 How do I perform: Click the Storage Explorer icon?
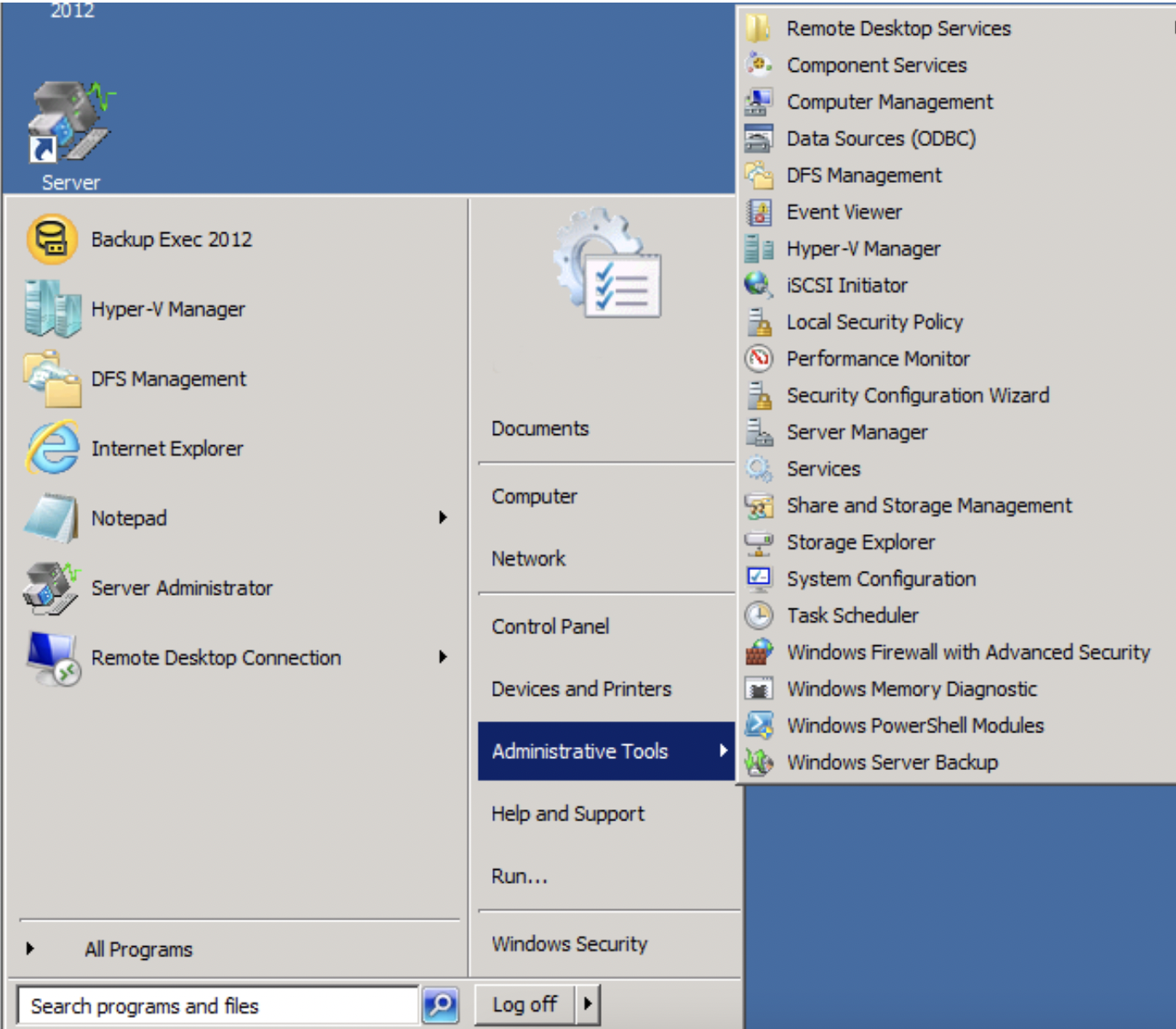click(758, 542)
